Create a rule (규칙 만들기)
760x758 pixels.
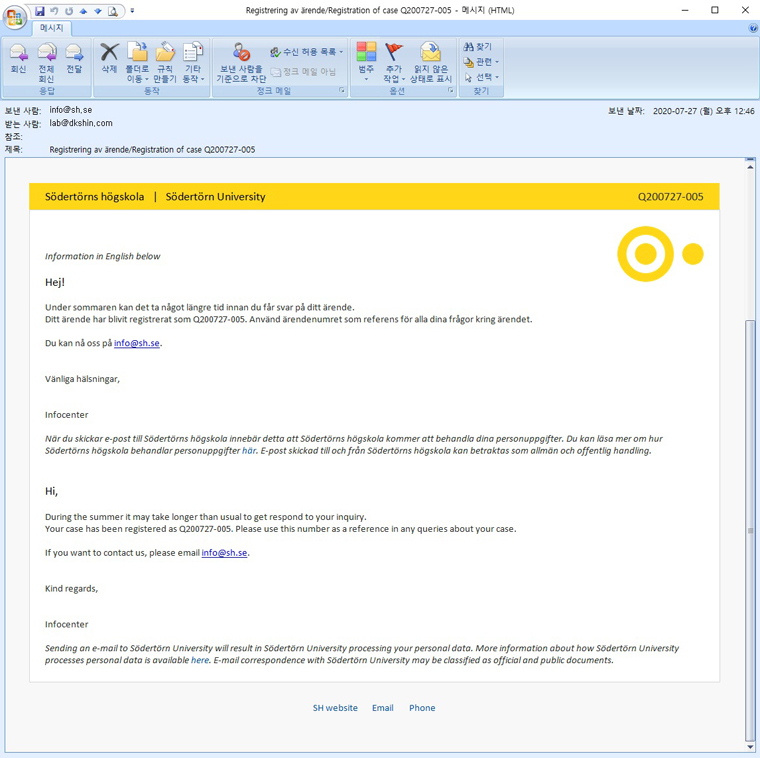click(165, 62)
